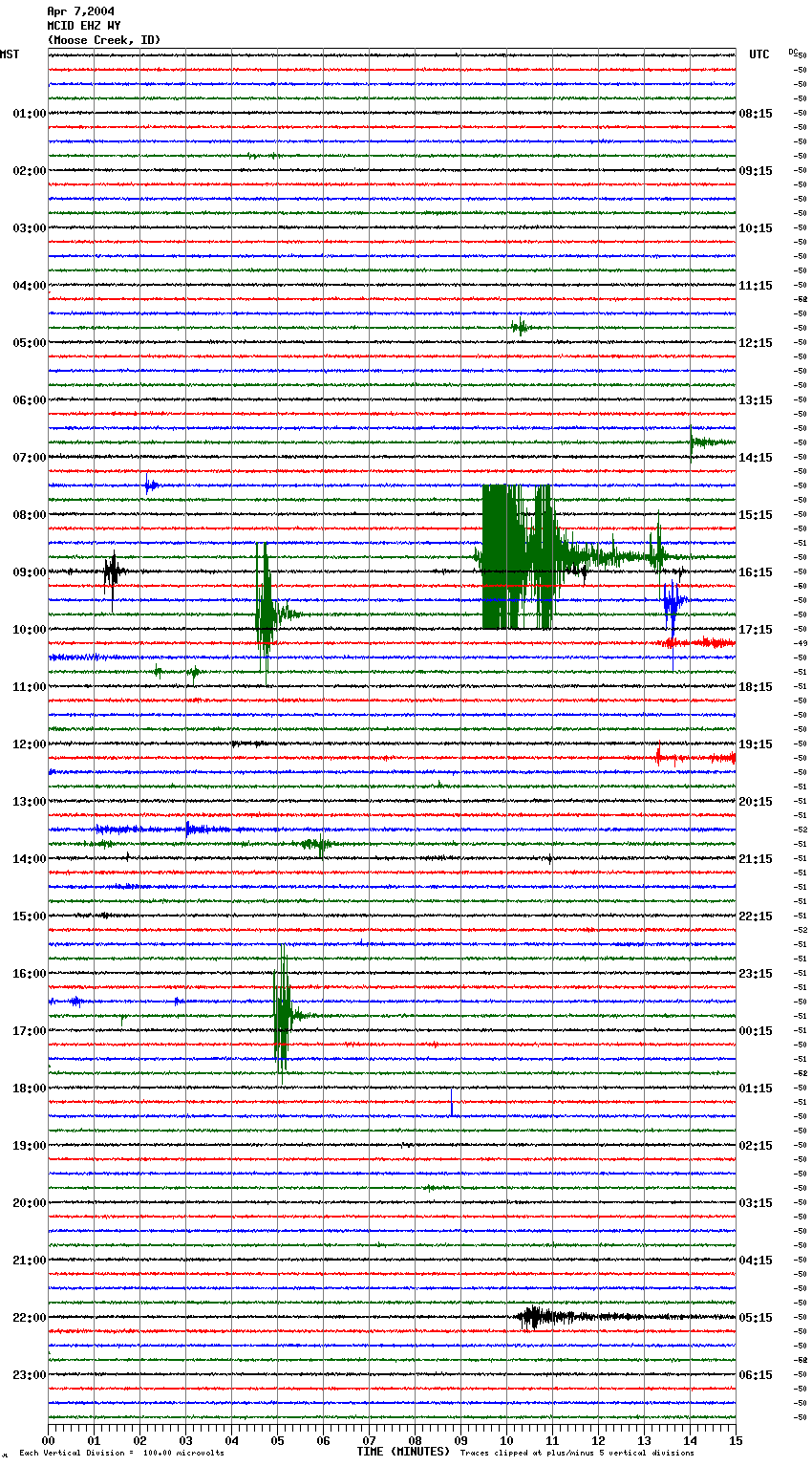The image size is (812, 1466).
Task: Click minute '15' on the bottom axis
Action: [736, 1440]
